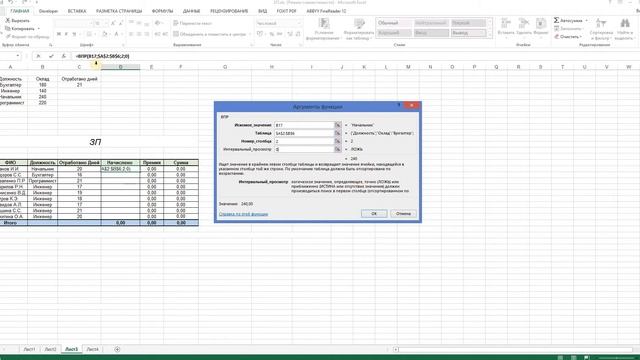The width and height of the screenshot is (640, 360).
Task: Cancel formula entry with the X icon
Action: coord(38,56)
